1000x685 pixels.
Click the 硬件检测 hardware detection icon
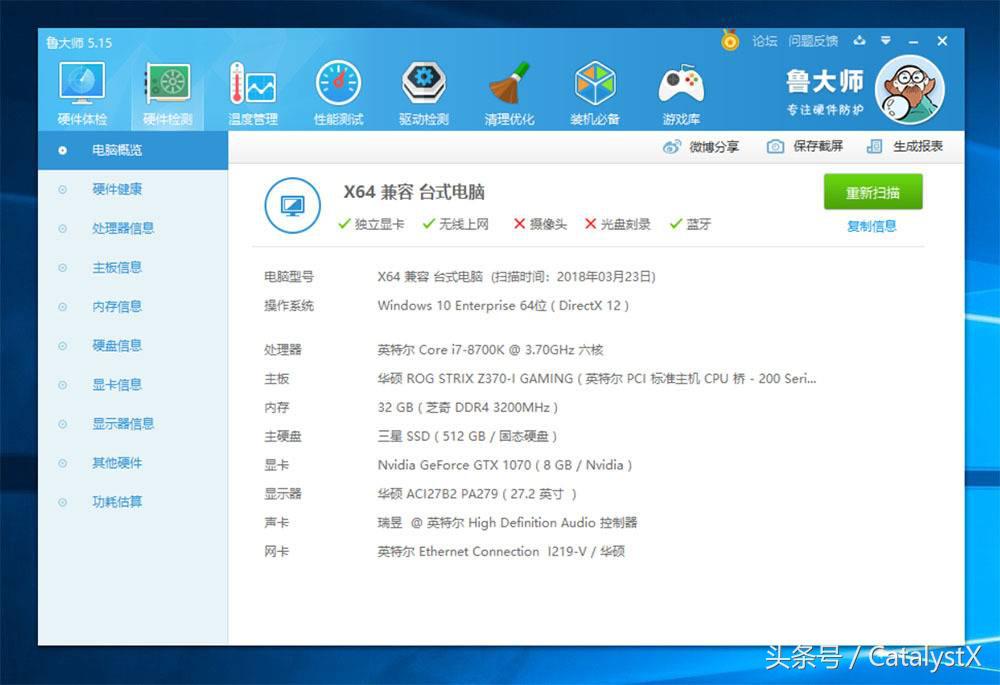coord(167,85)
